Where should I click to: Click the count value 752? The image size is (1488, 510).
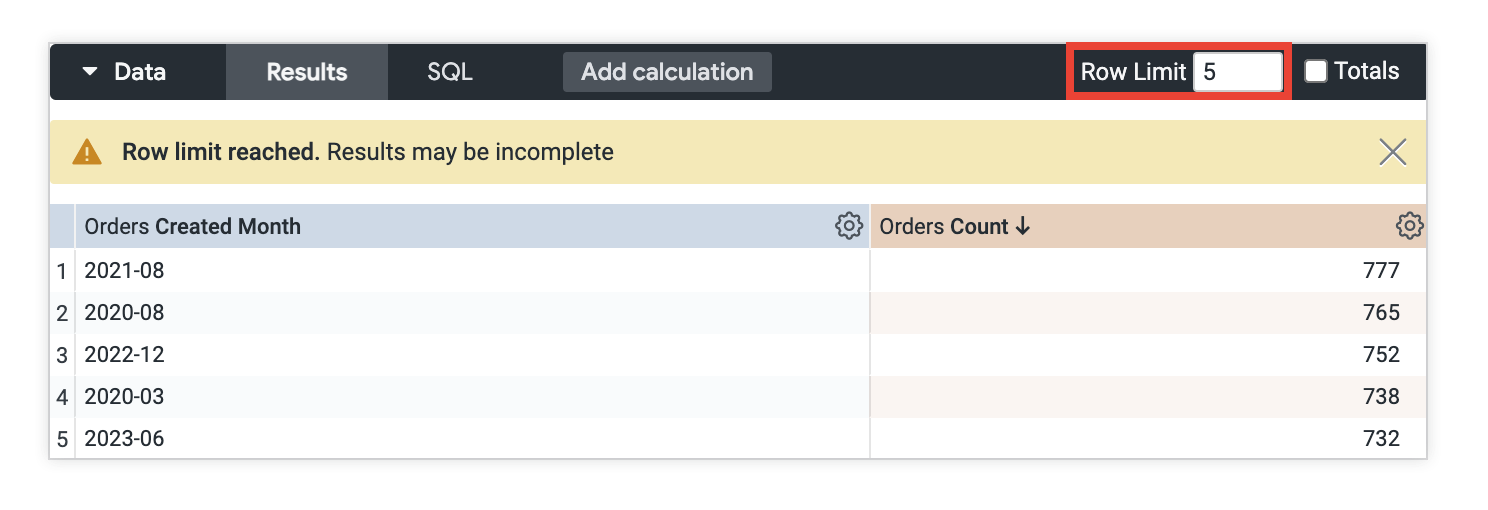click(x=1380, y=355)
